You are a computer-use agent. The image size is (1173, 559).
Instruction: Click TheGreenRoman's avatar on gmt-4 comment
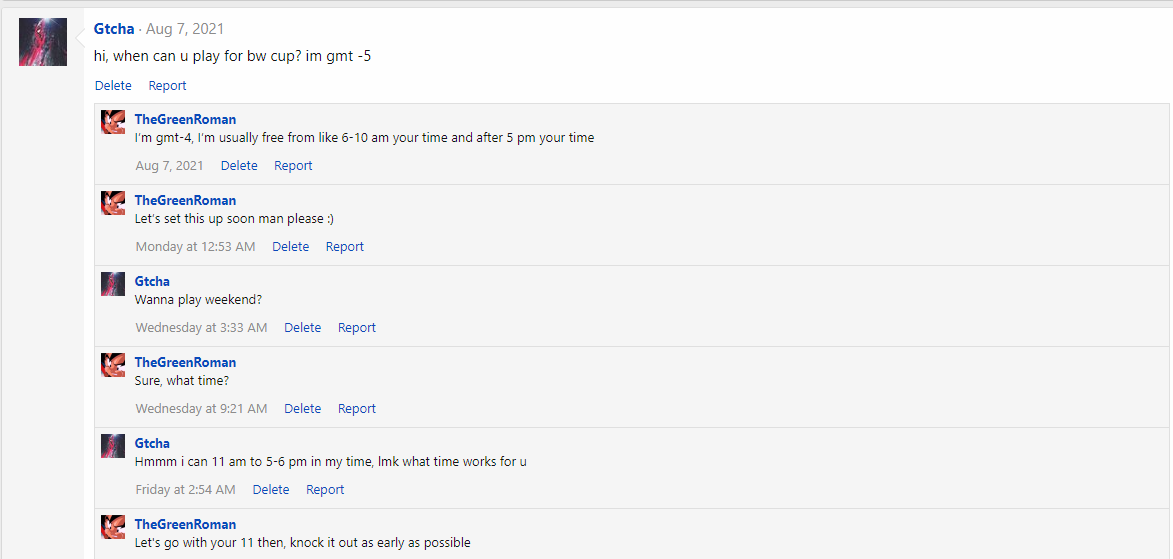(x=113, y=122)
